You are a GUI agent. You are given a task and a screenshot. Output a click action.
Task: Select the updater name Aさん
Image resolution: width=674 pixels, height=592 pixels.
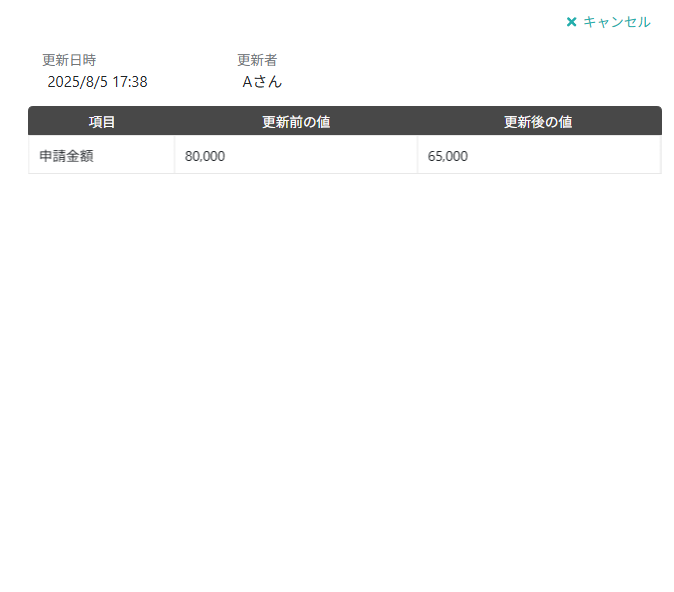[262, 82]
